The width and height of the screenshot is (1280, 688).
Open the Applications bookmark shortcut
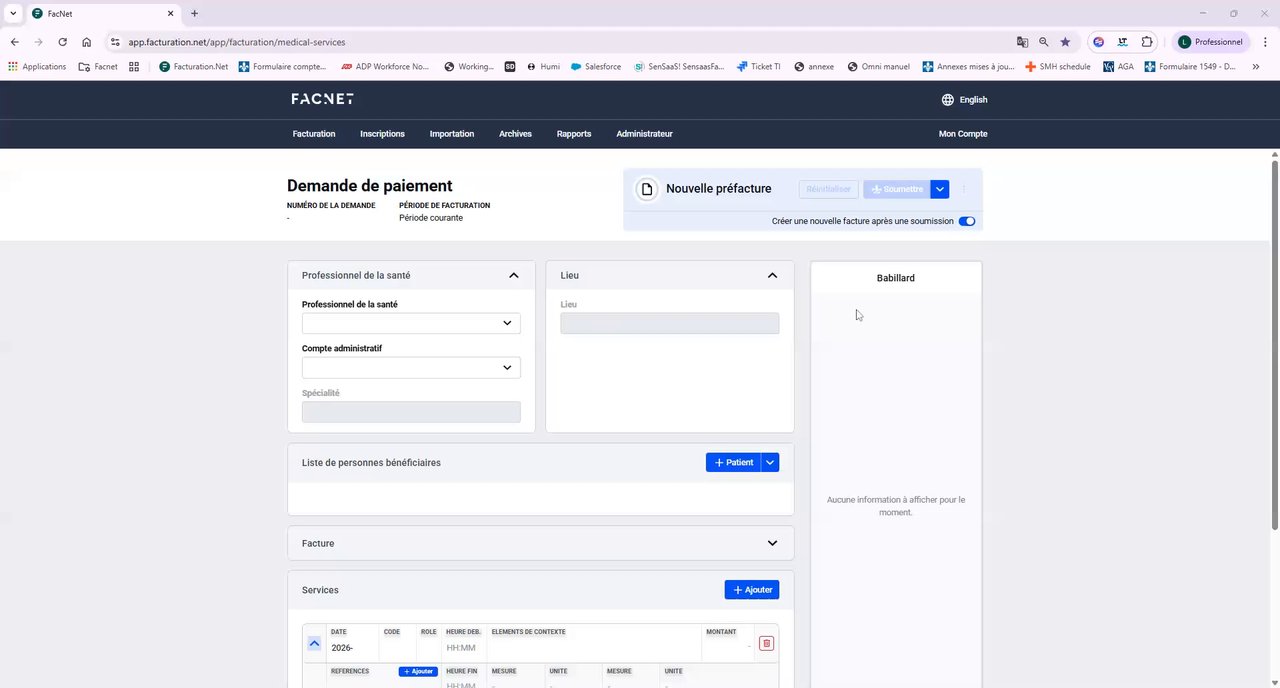point(37,67)
